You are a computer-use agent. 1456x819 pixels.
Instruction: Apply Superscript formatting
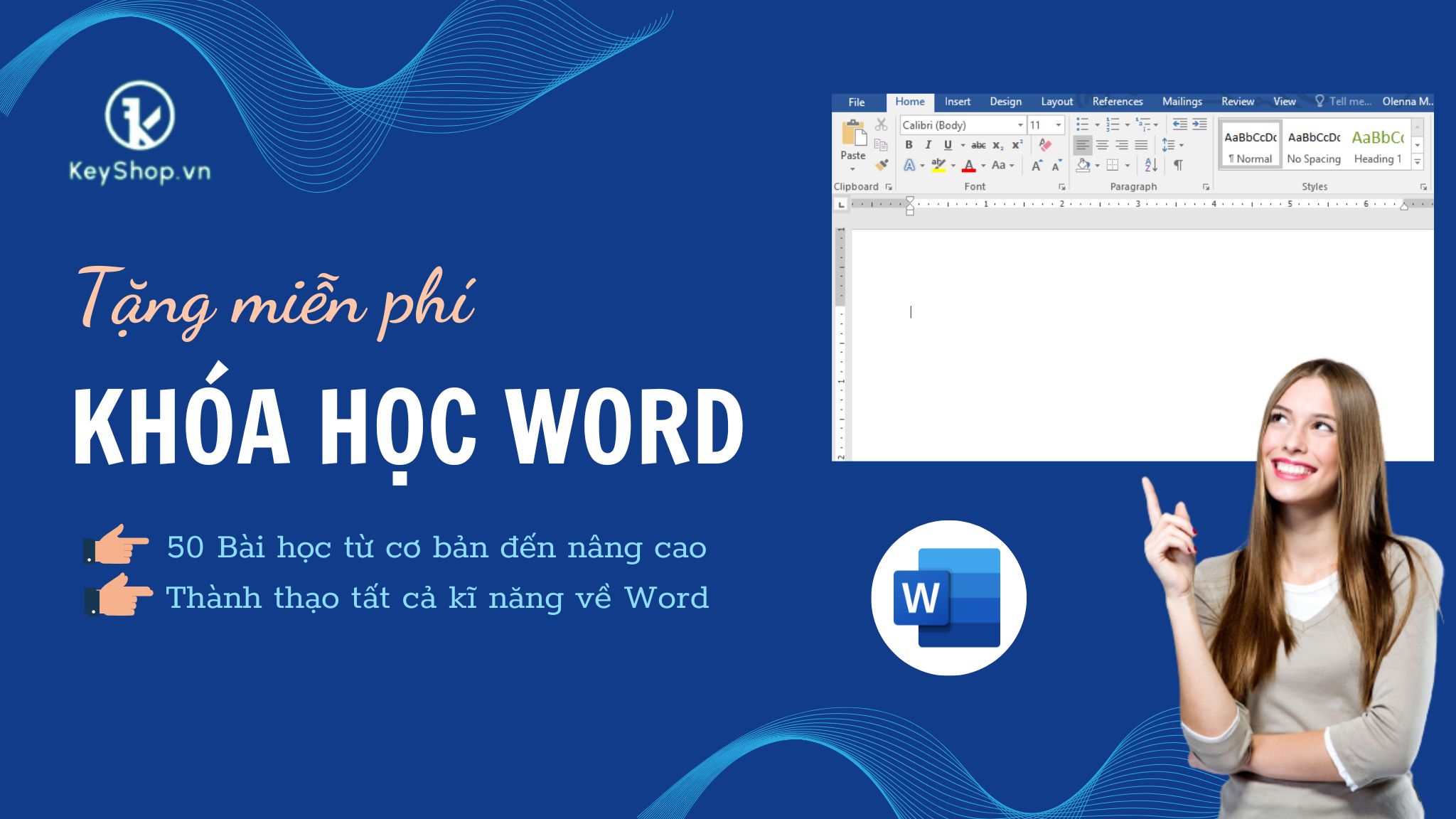click(1017, 144)
